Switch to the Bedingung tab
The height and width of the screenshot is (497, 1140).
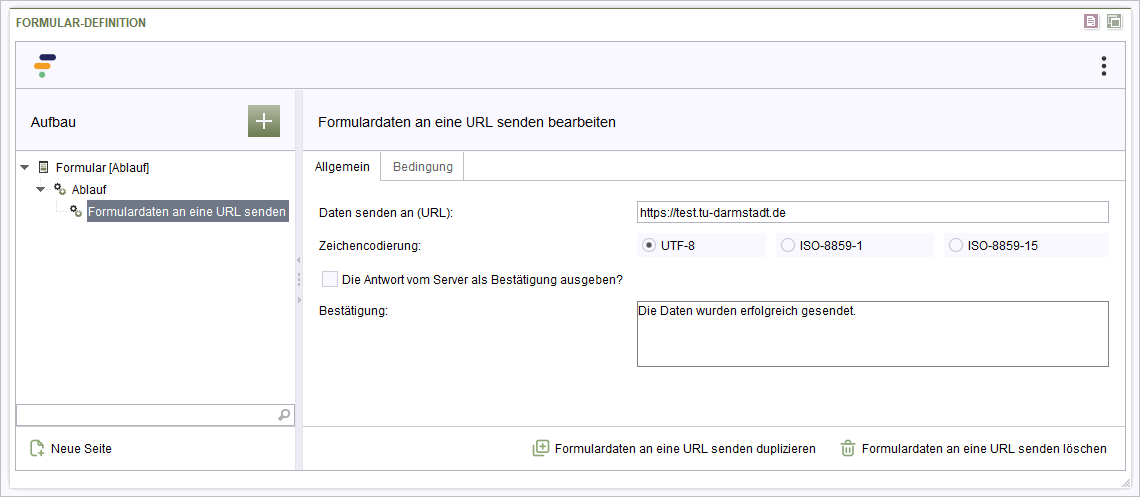pos(422,166)
